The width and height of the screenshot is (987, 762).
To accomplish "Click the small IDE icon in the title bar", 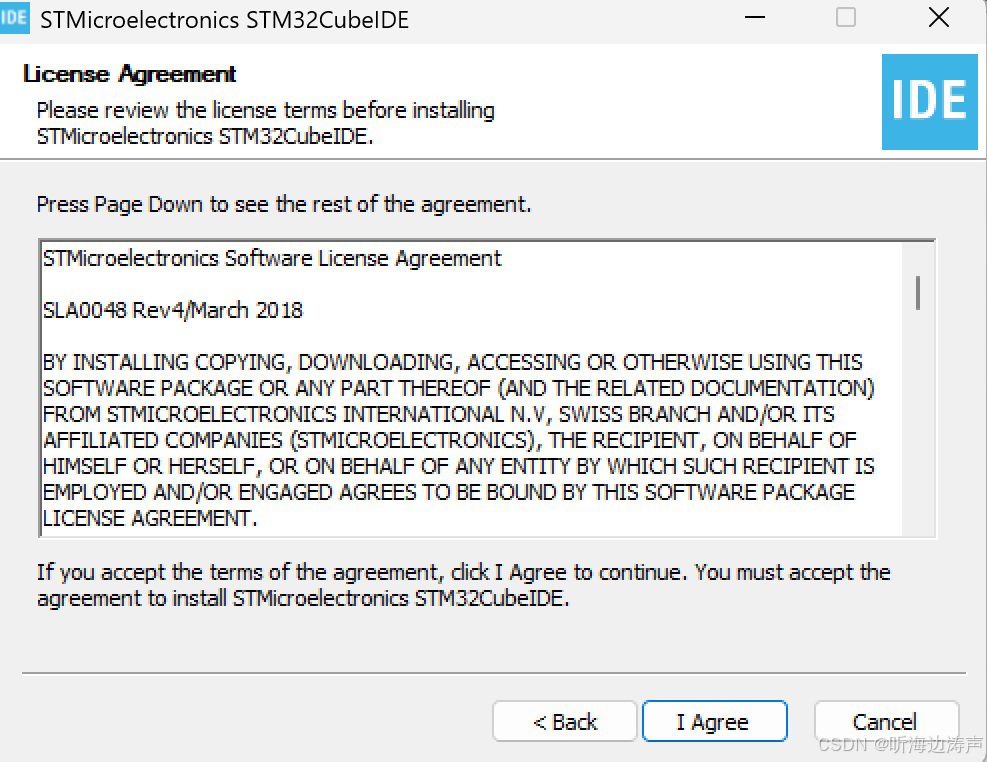I will click(14, 17).
